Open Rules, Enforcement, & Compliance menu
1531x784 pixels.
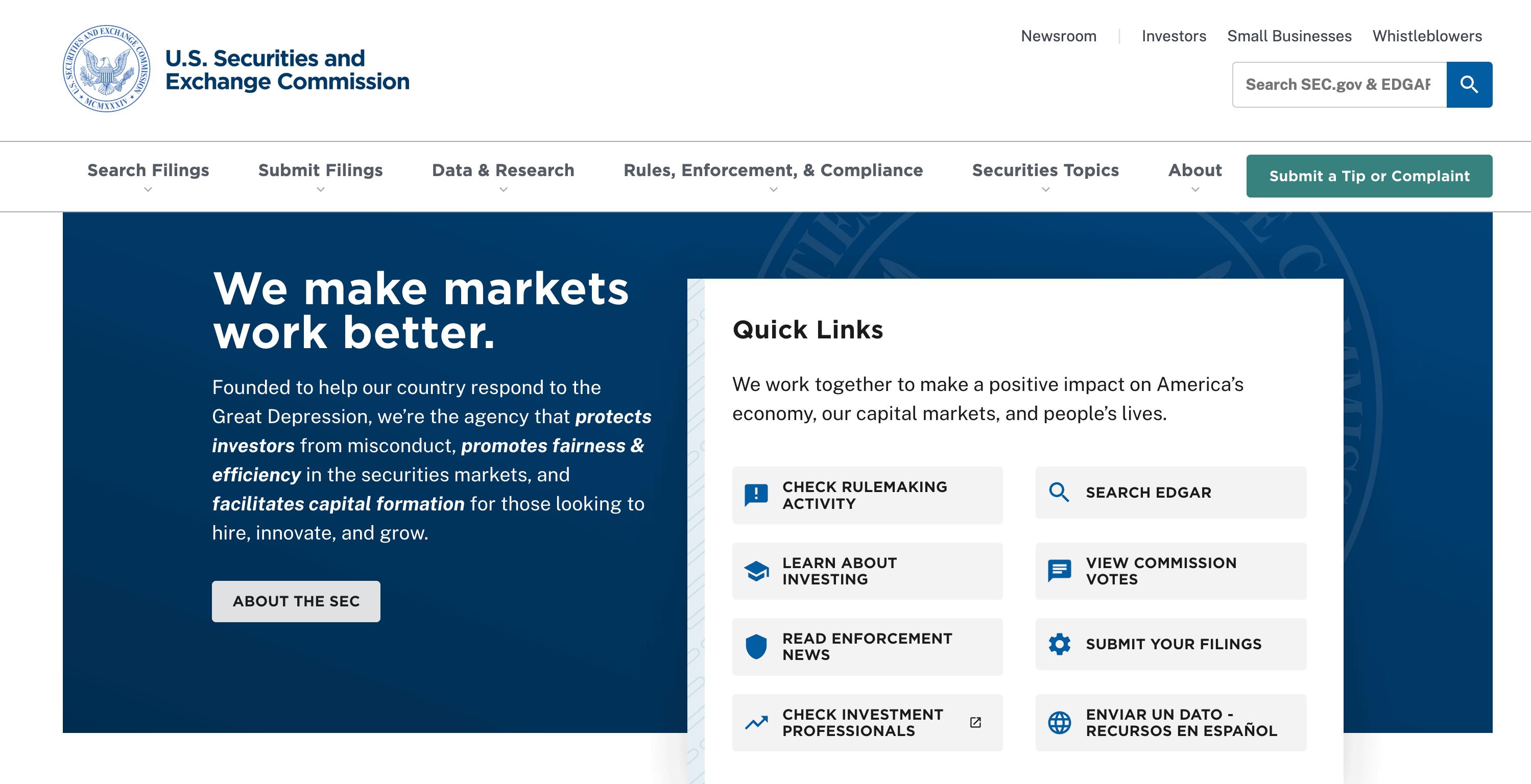[x=773, y=170]
